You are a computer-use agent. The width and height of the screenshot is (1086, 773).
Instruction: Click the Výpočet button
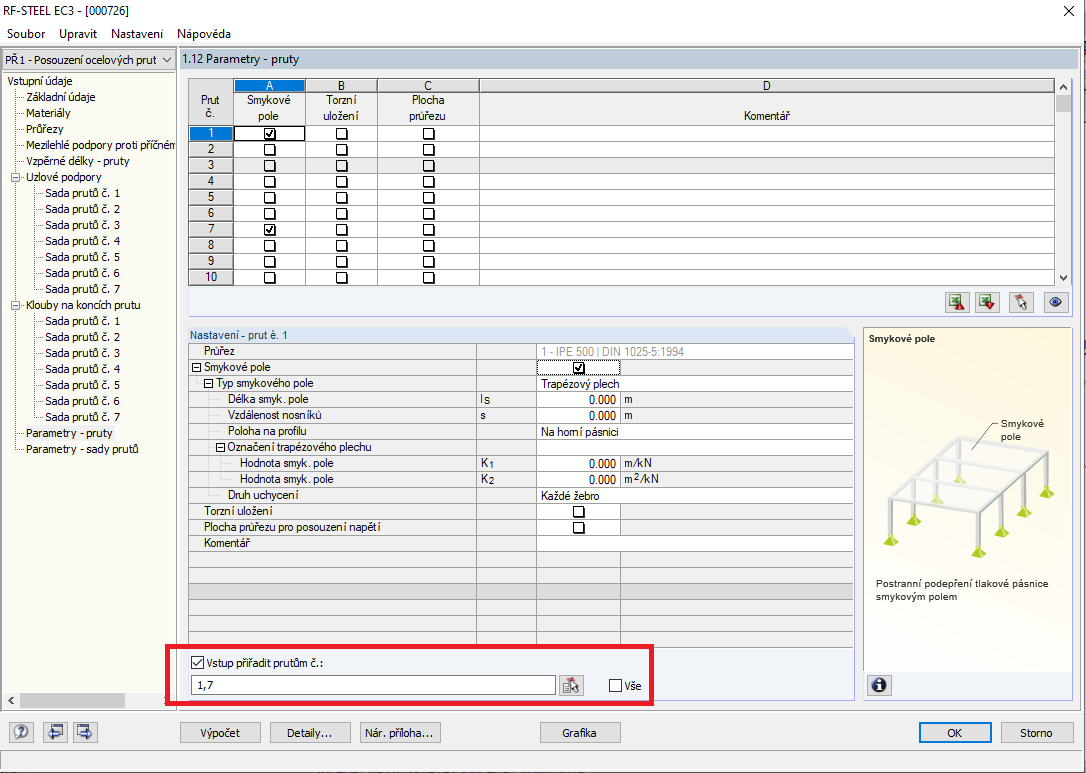pos(220,733)
